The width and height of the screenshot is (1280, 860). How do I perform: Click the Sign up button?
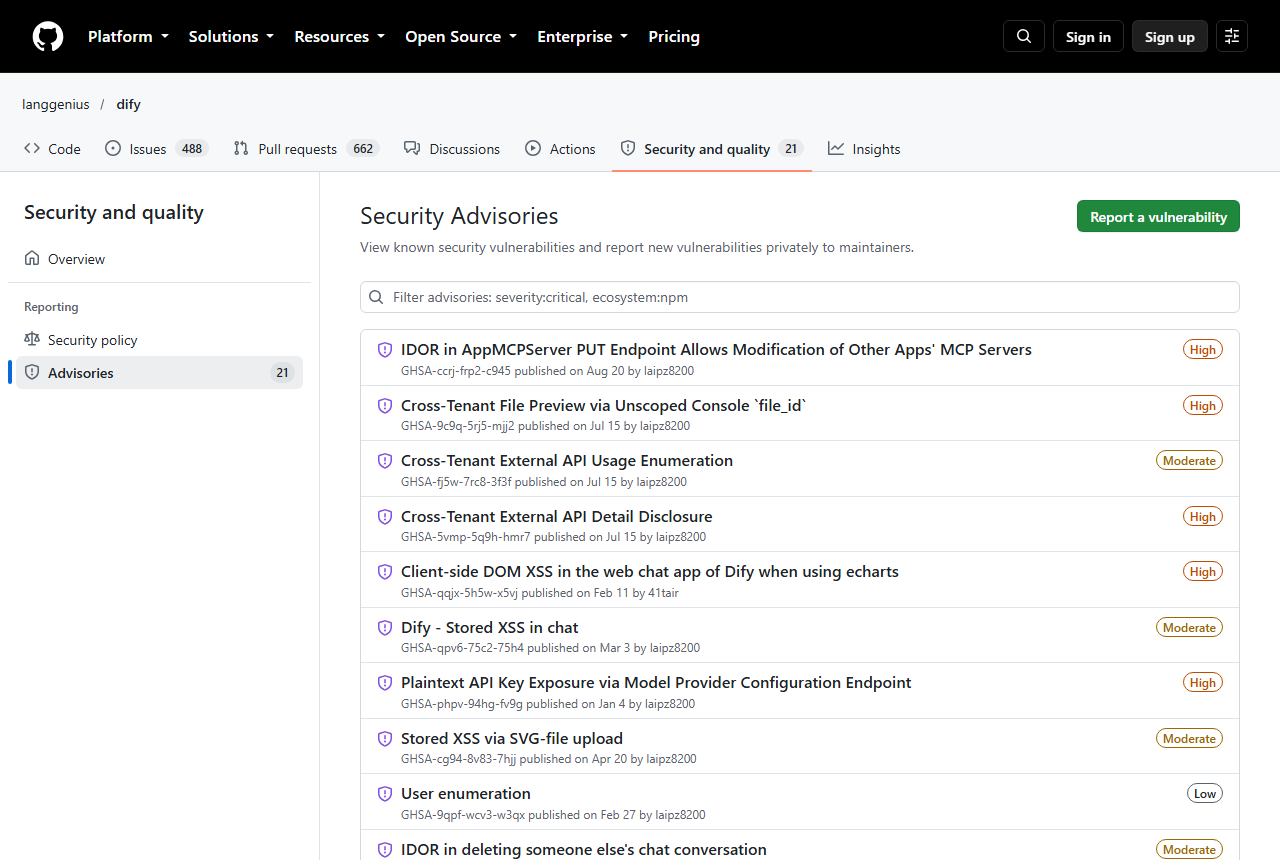[x=1170, y=37]
